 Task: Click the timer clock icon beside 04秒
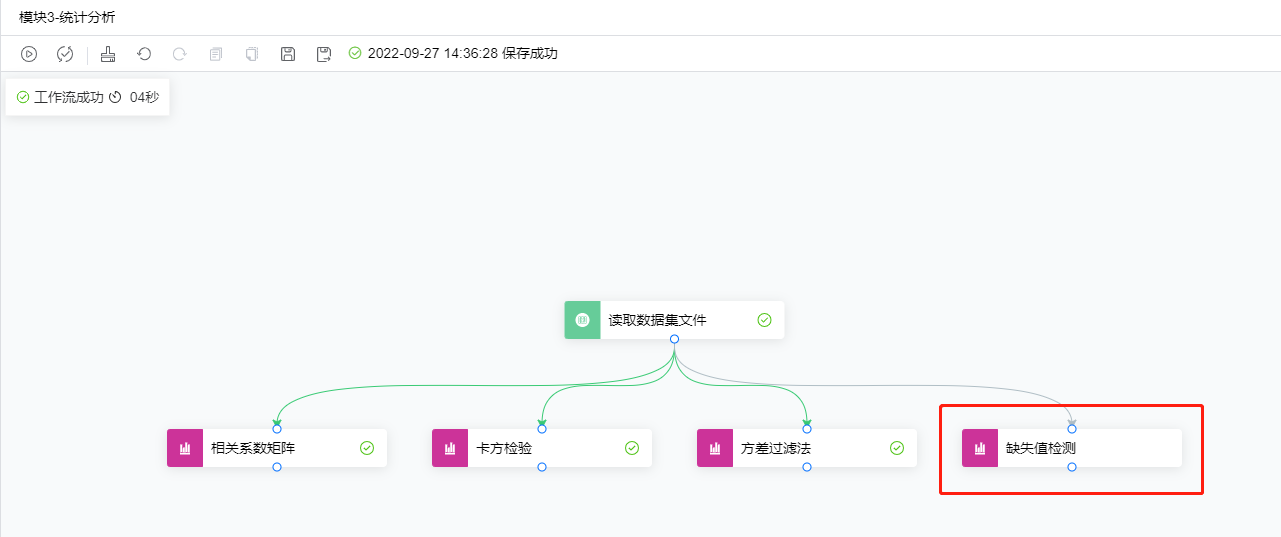click(115, 97)
